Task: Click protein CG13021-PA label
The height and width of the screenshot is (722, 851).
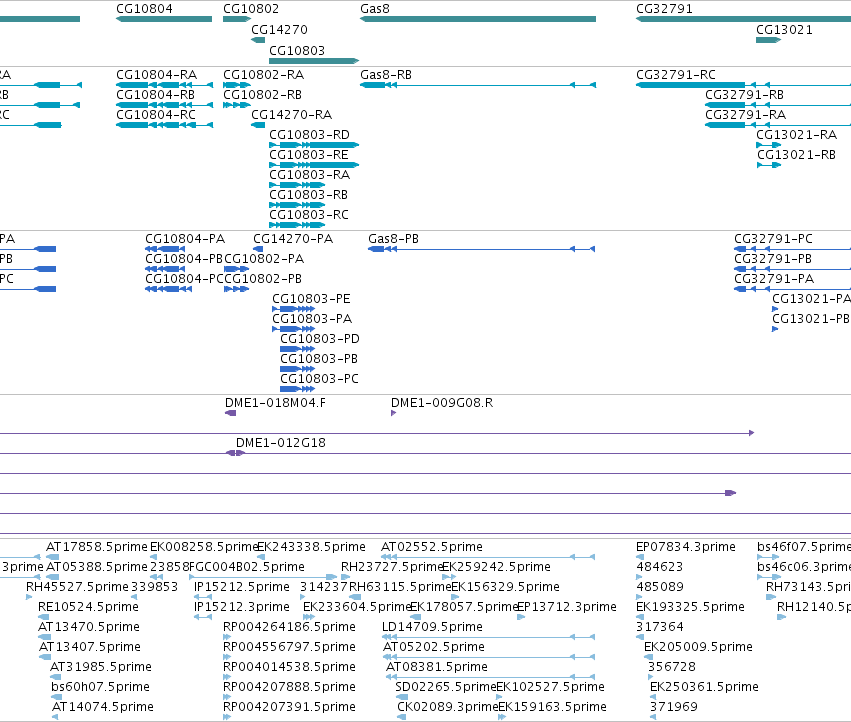Action: [x=811, y=299]
